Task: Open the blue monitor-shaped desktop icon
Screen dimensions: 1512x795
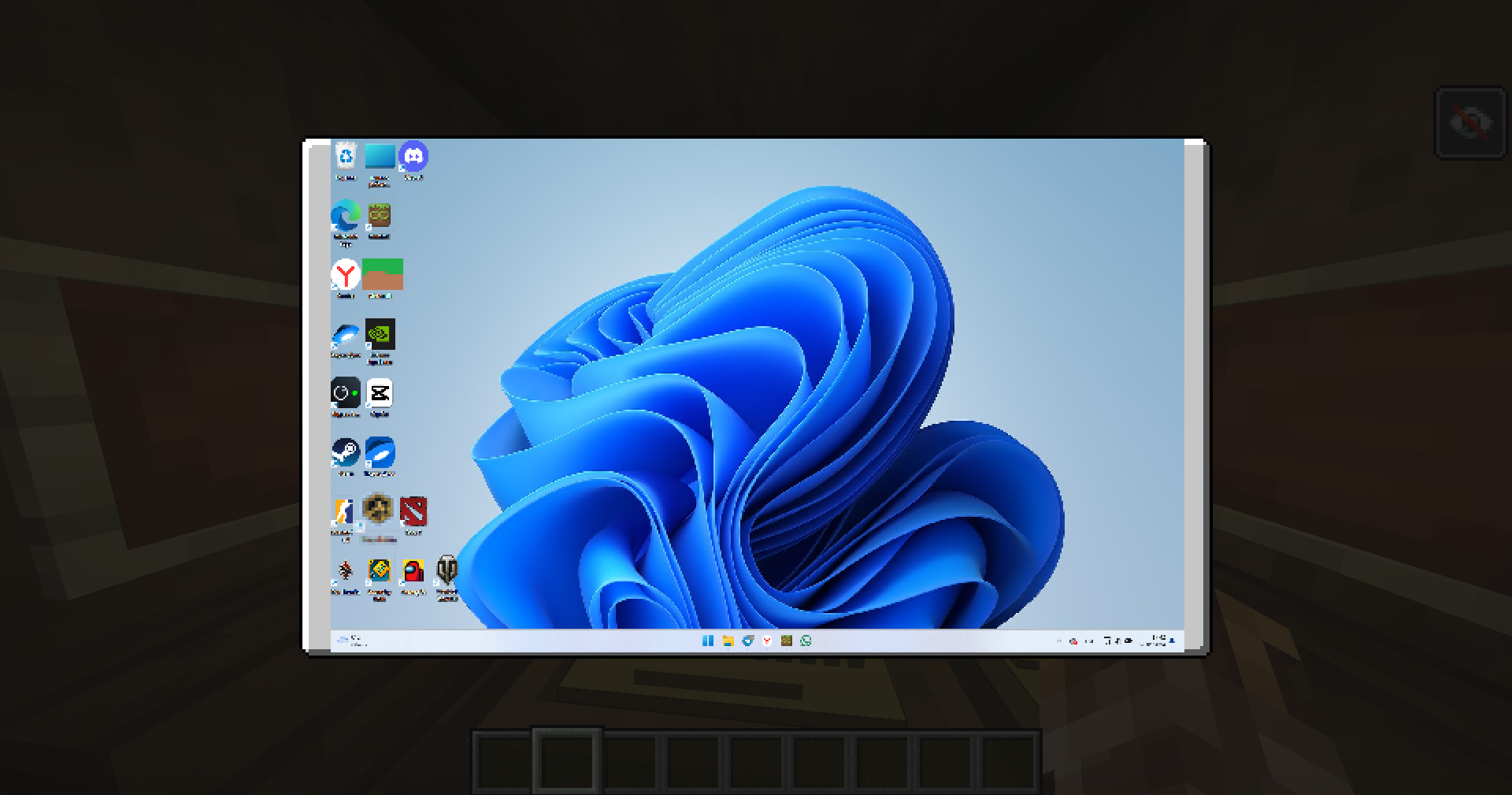Action: tap(380, 155)
